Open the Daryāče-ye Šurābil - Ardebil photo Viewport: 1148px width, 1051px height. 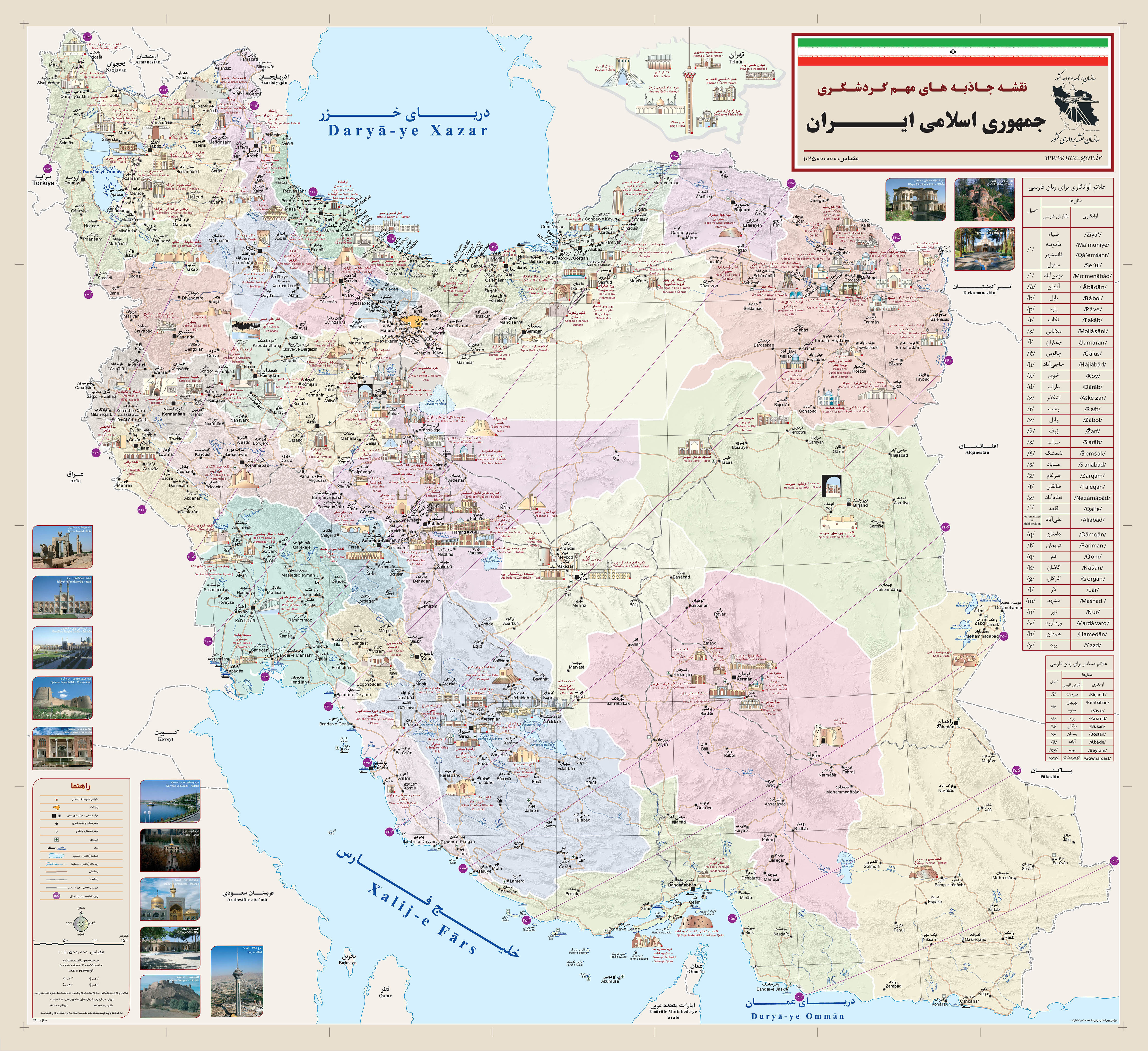coord(170,802)
